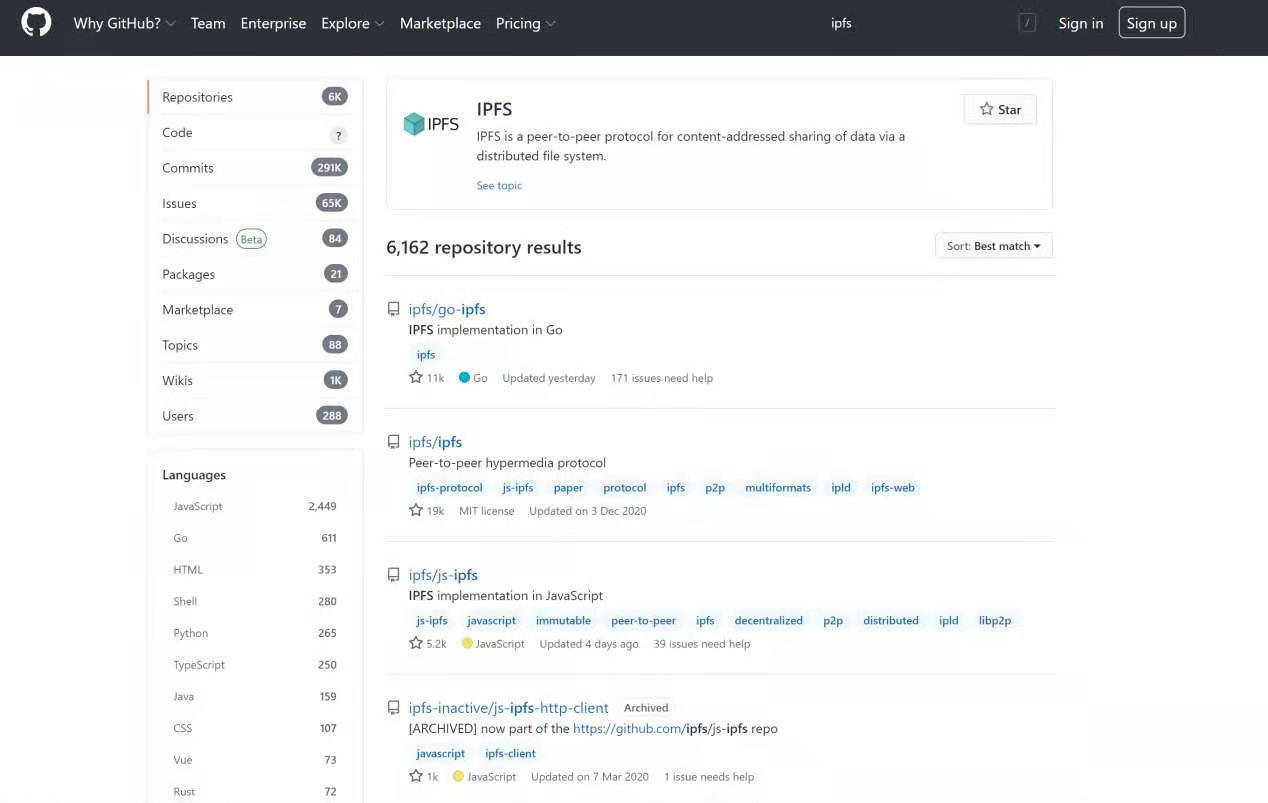Expand the Explore menu

(x=353, y=23)
